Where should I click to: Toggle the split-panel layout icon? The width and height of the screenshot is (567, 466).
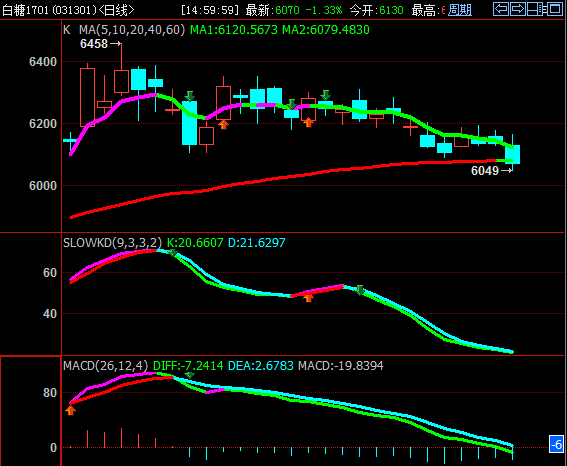click(x=536, y=9)
